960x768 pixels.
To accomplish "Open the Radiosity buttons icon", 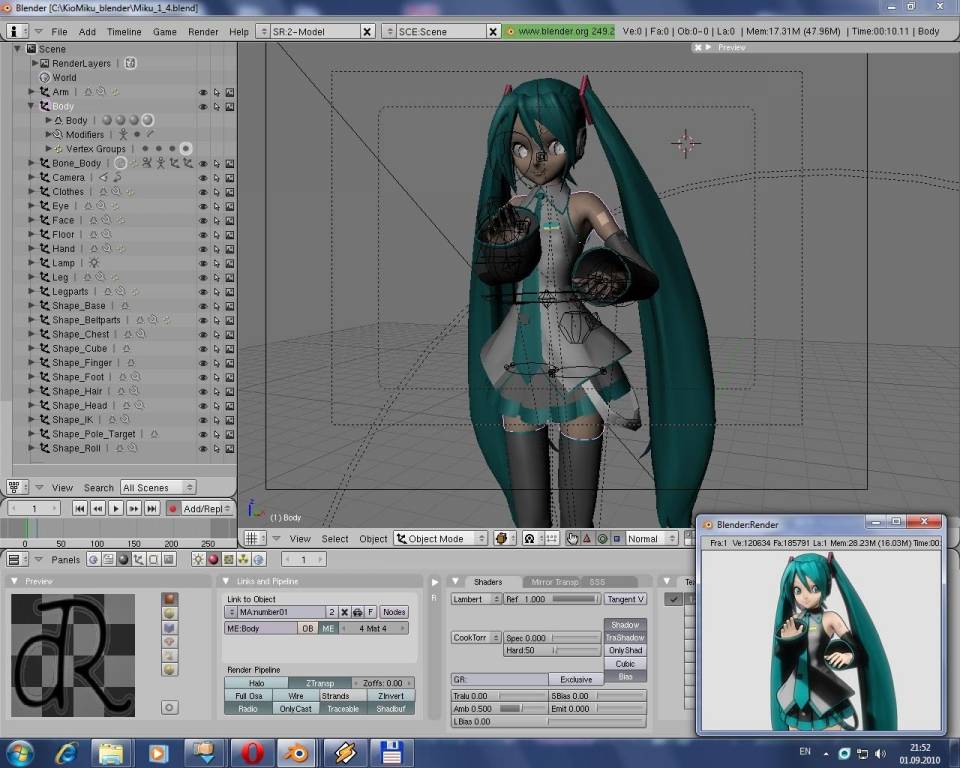I will (244, 559).
